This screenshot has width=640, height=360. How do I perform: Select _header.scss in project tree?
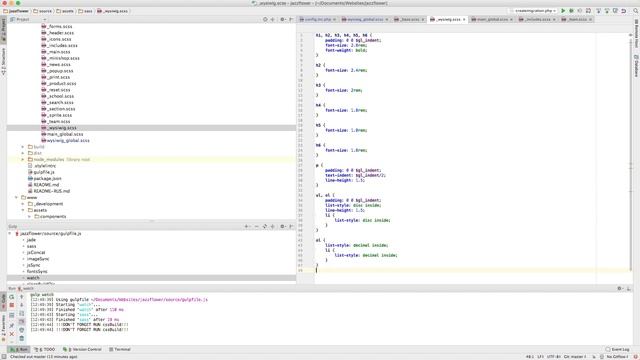(x=58, y=33)
